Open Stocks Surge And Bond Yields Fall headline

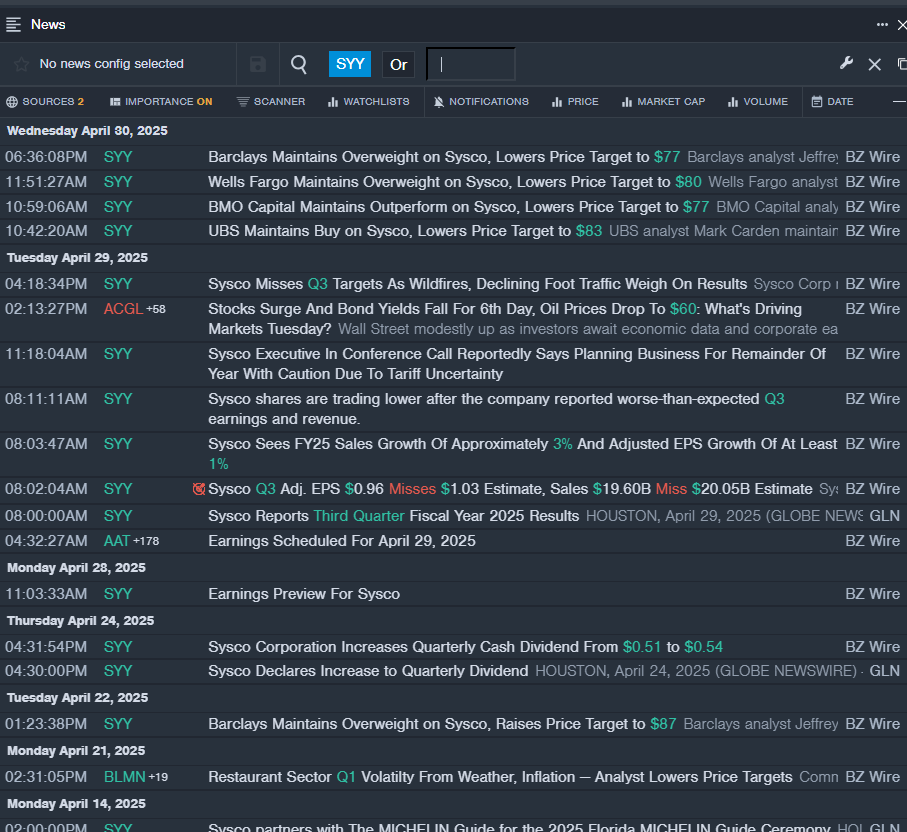click(x=505, y=319)
